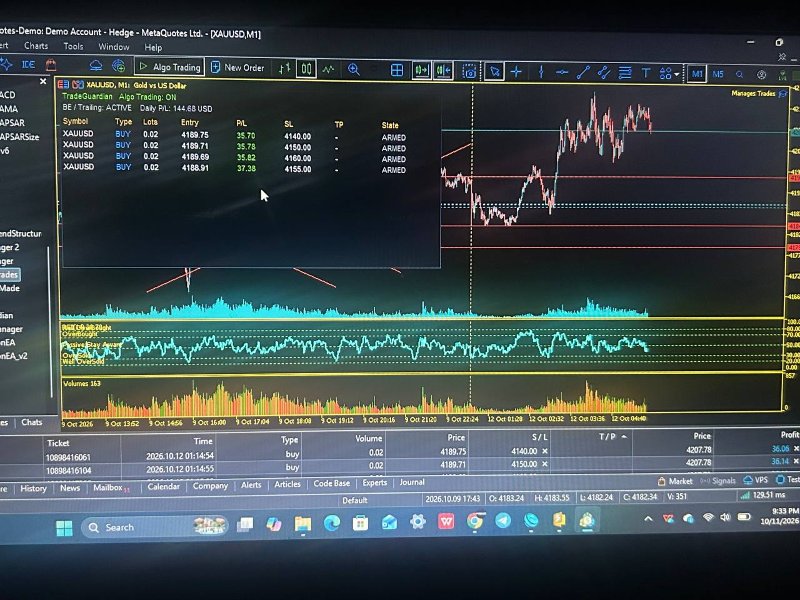Click the Windows Start button
800x600 pixels.
click(64, 528)
